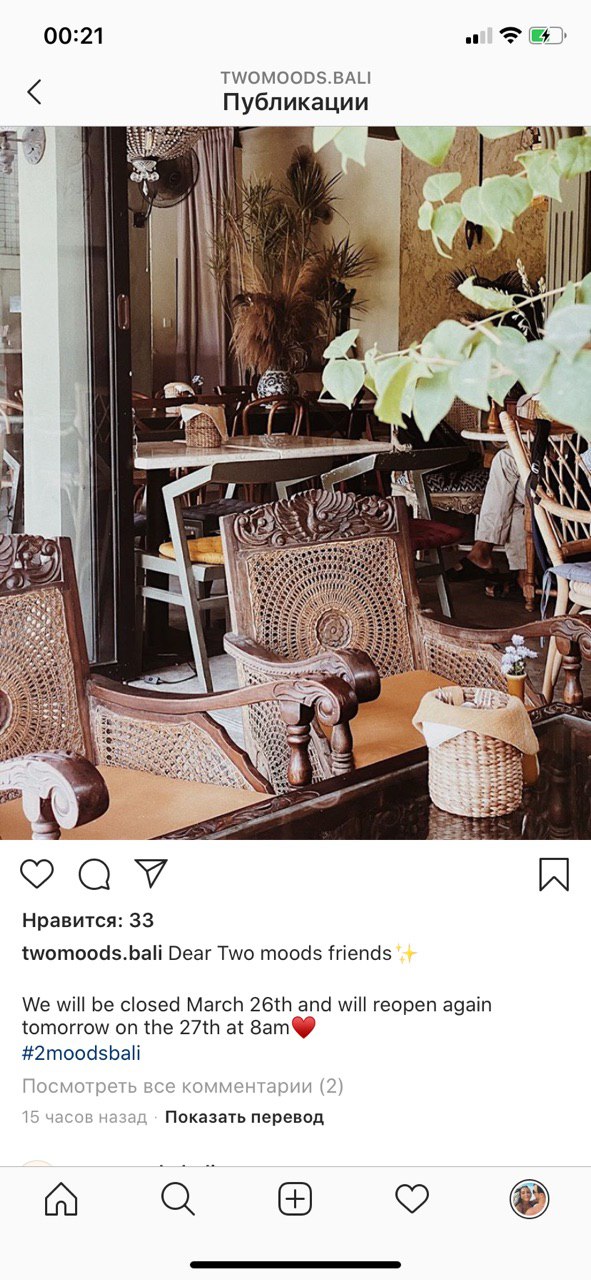Open the #2moodsbali hashtag
591x1280 pixels.
(x=81, y=1053)
